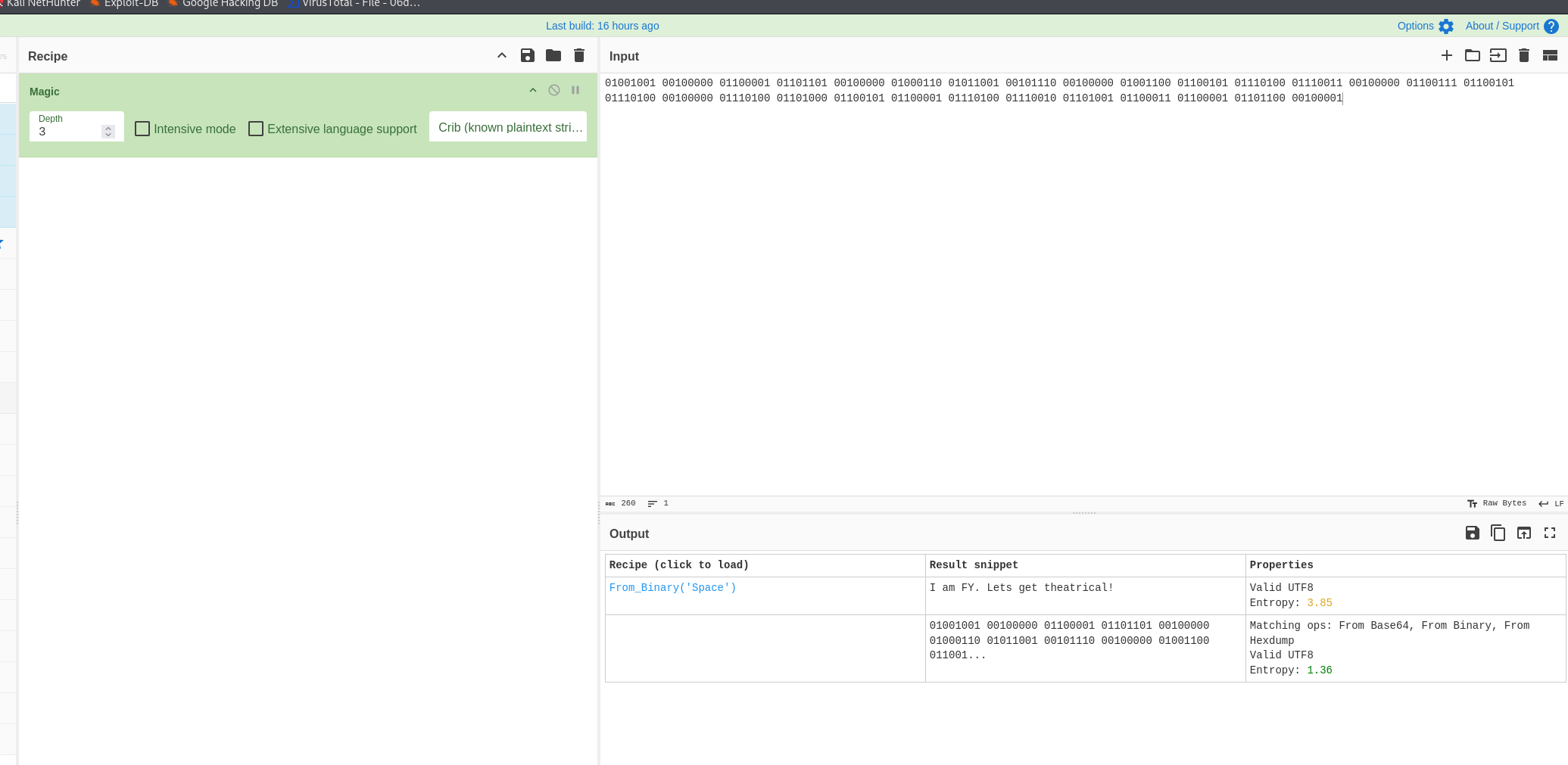Enable Intensive mode checkbox
The width and height of the screenshot is (1568, 765).
pos(142,129)
